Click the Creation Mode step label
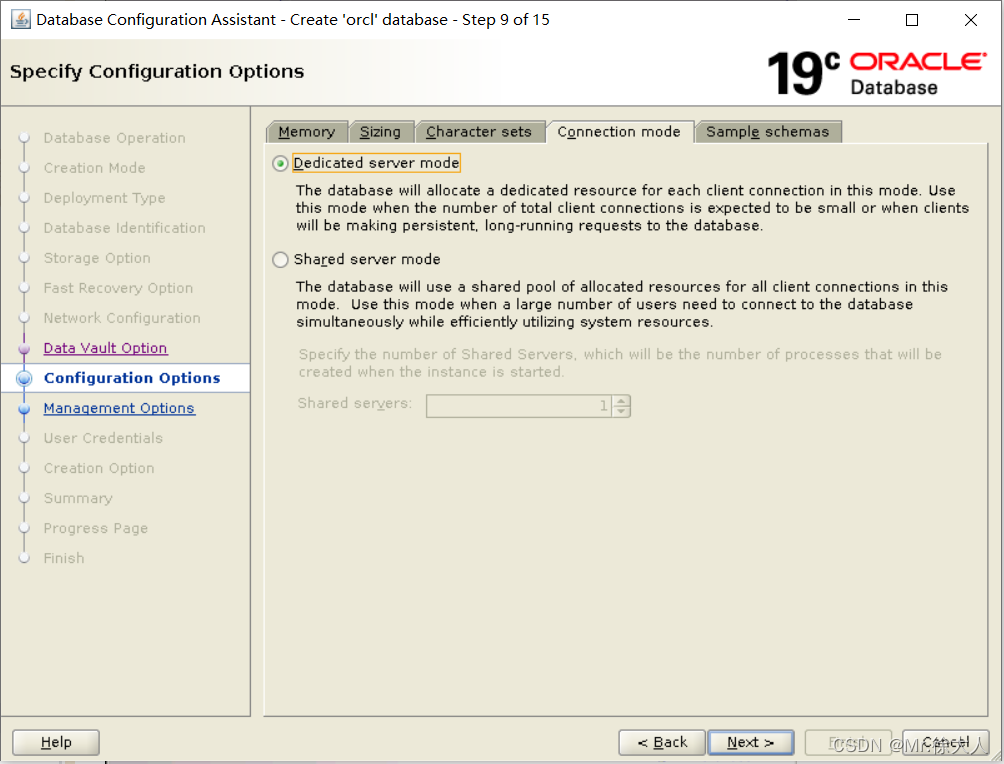This screenshot has width=1004, height=764. pyautogui.click(x=95, y=168)
